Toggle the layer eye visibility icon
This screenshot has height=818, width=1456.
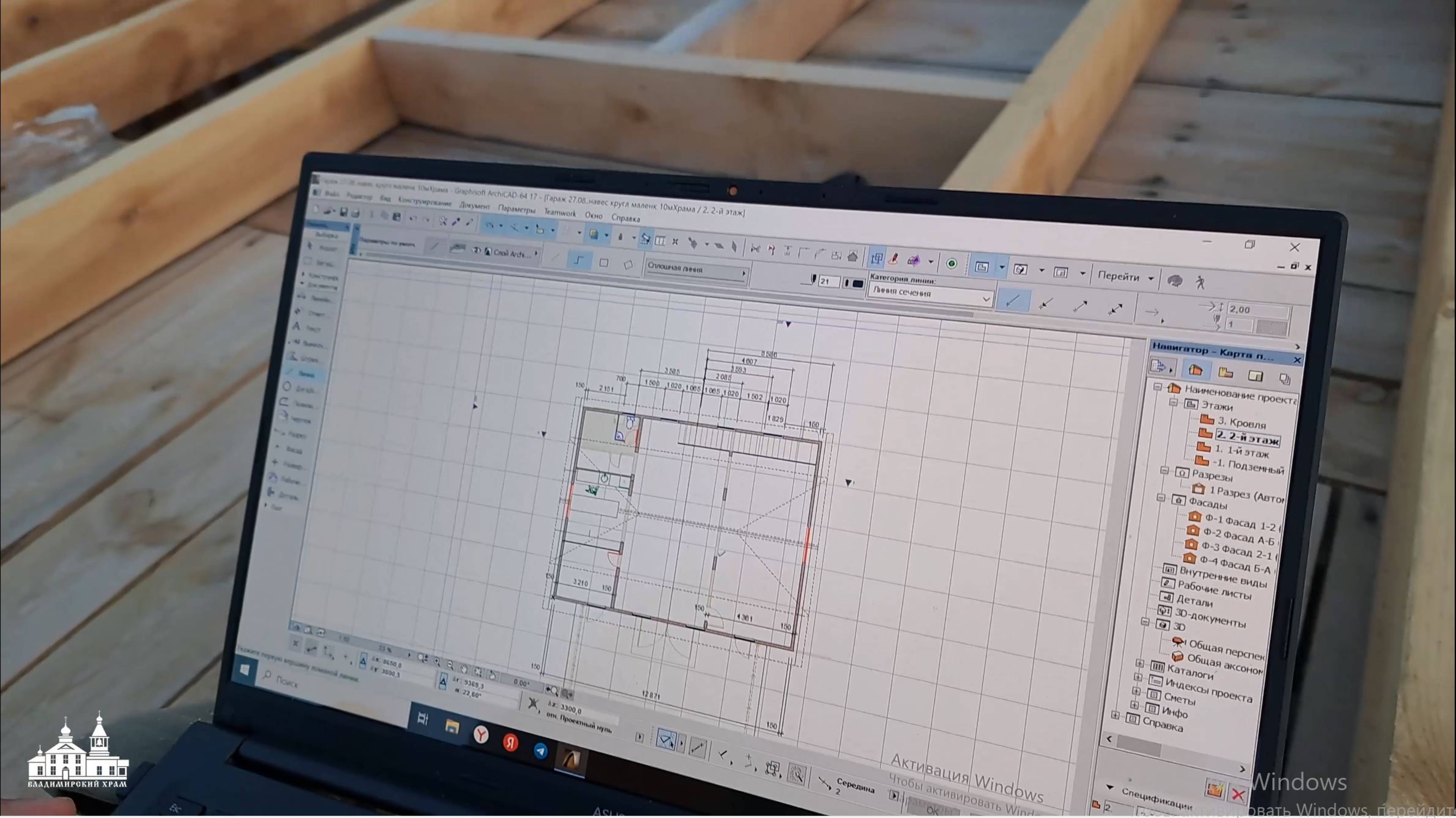[x=476, y=251]
